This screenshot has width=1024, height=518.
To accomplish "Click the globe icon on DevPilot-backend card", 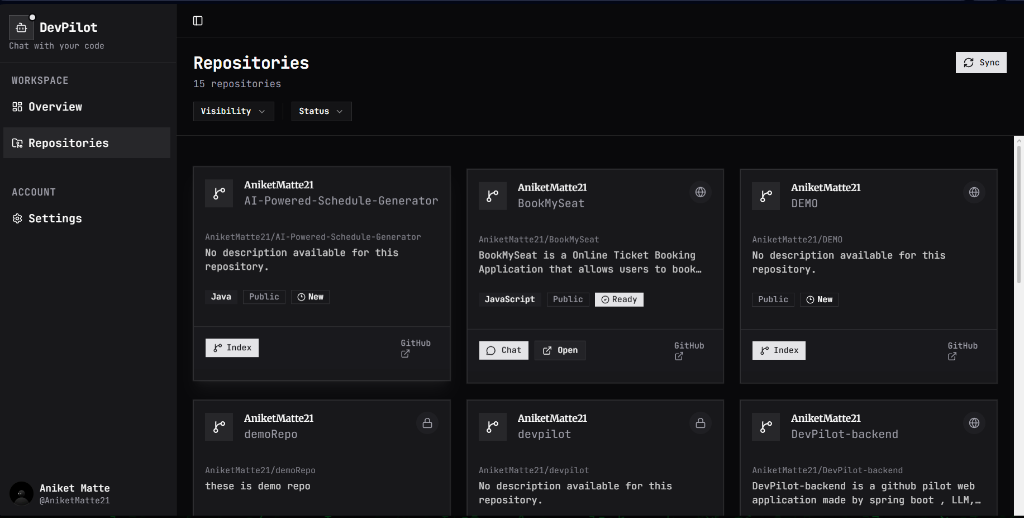I will point(974,423).
